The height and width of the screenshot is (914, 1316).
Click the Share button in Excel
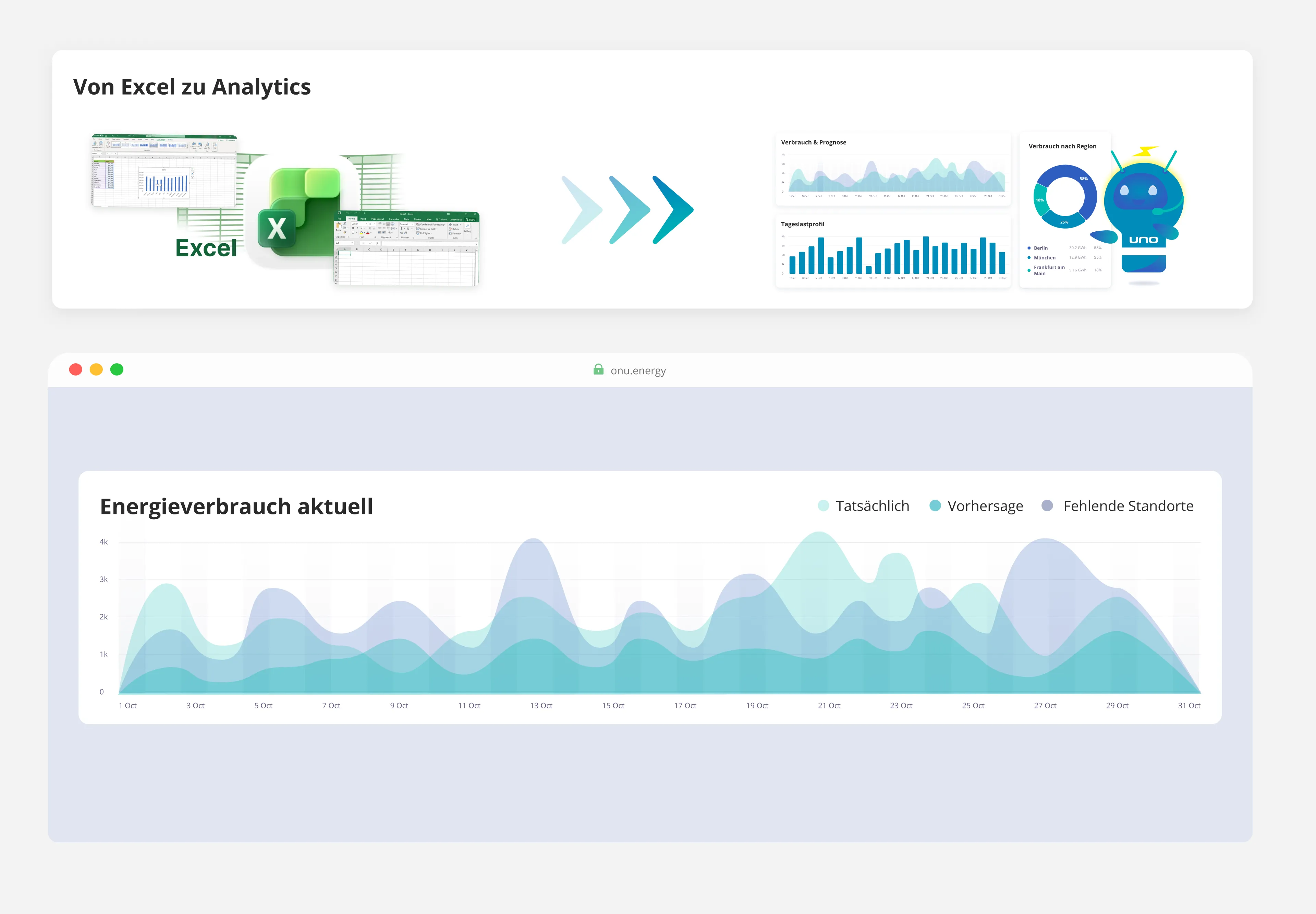pyautogui.click(x=471, y=220)
